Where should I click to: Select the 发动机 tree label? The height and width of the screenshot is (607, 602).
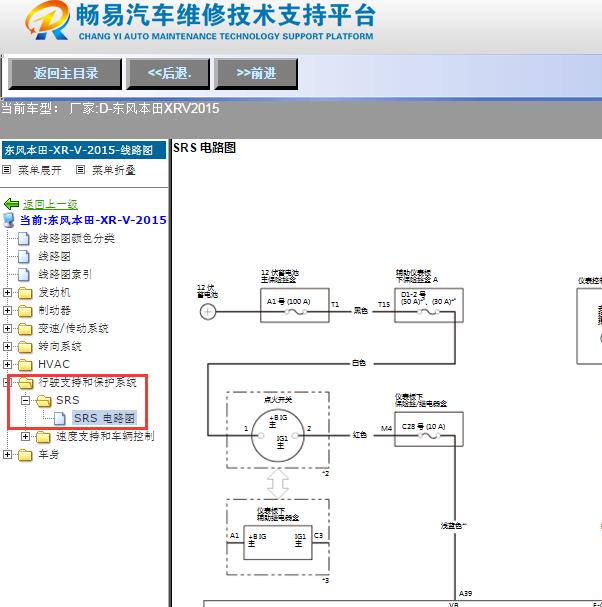pyautogui.click(x=54, y=292)
